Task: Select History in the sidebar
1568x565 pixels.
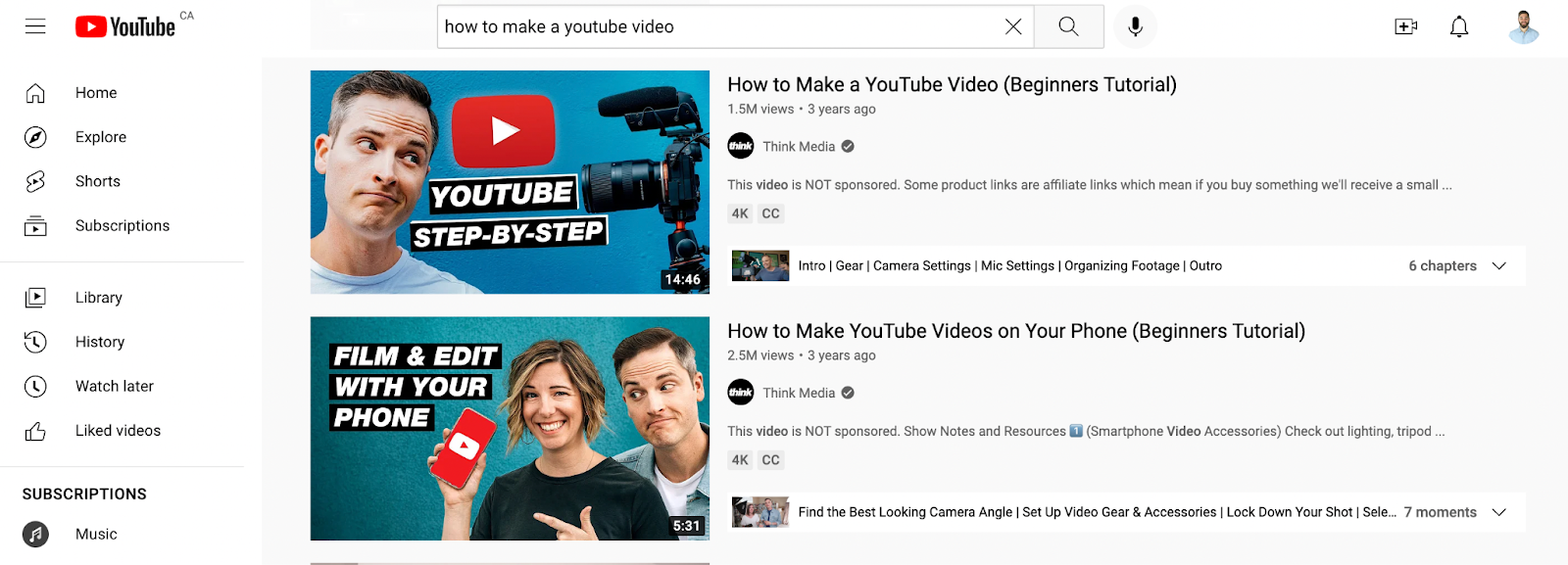Action: [x=100, y=342]
